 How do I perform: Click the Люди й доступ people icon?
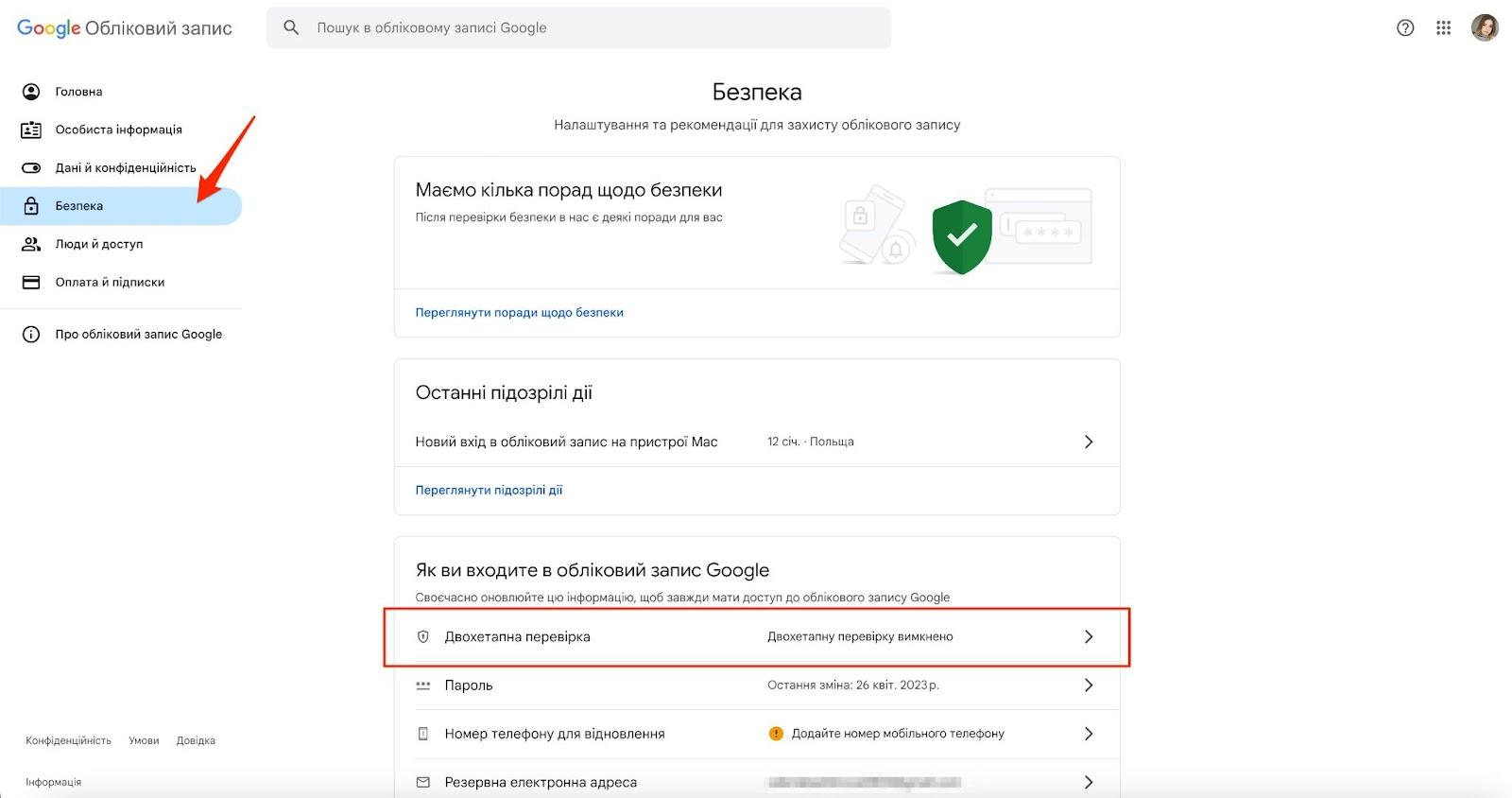(31, 244)
